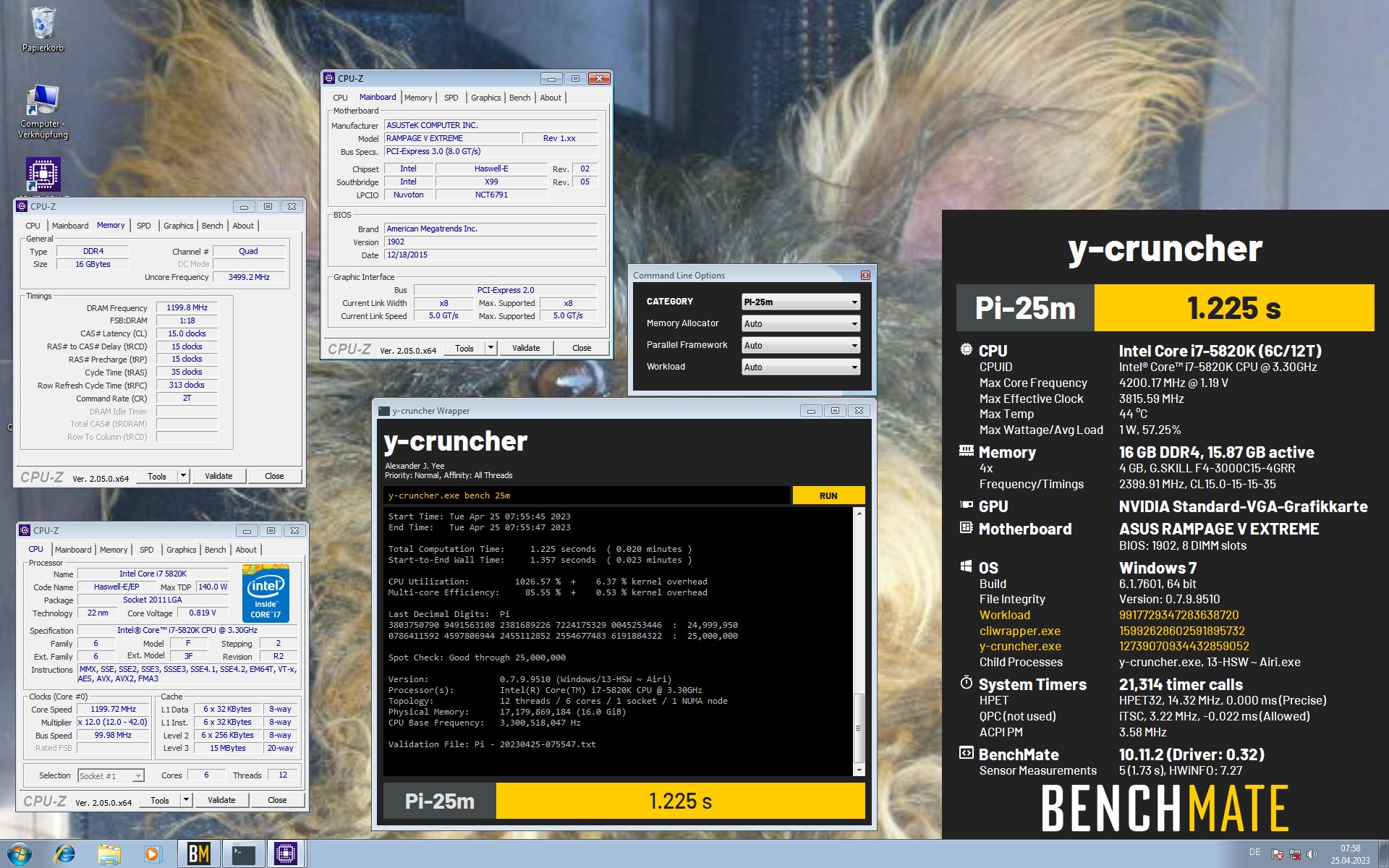Click the Workload hash in BenchMate panel
This screenshot has height=868, width=1389.
point(1178,615)
